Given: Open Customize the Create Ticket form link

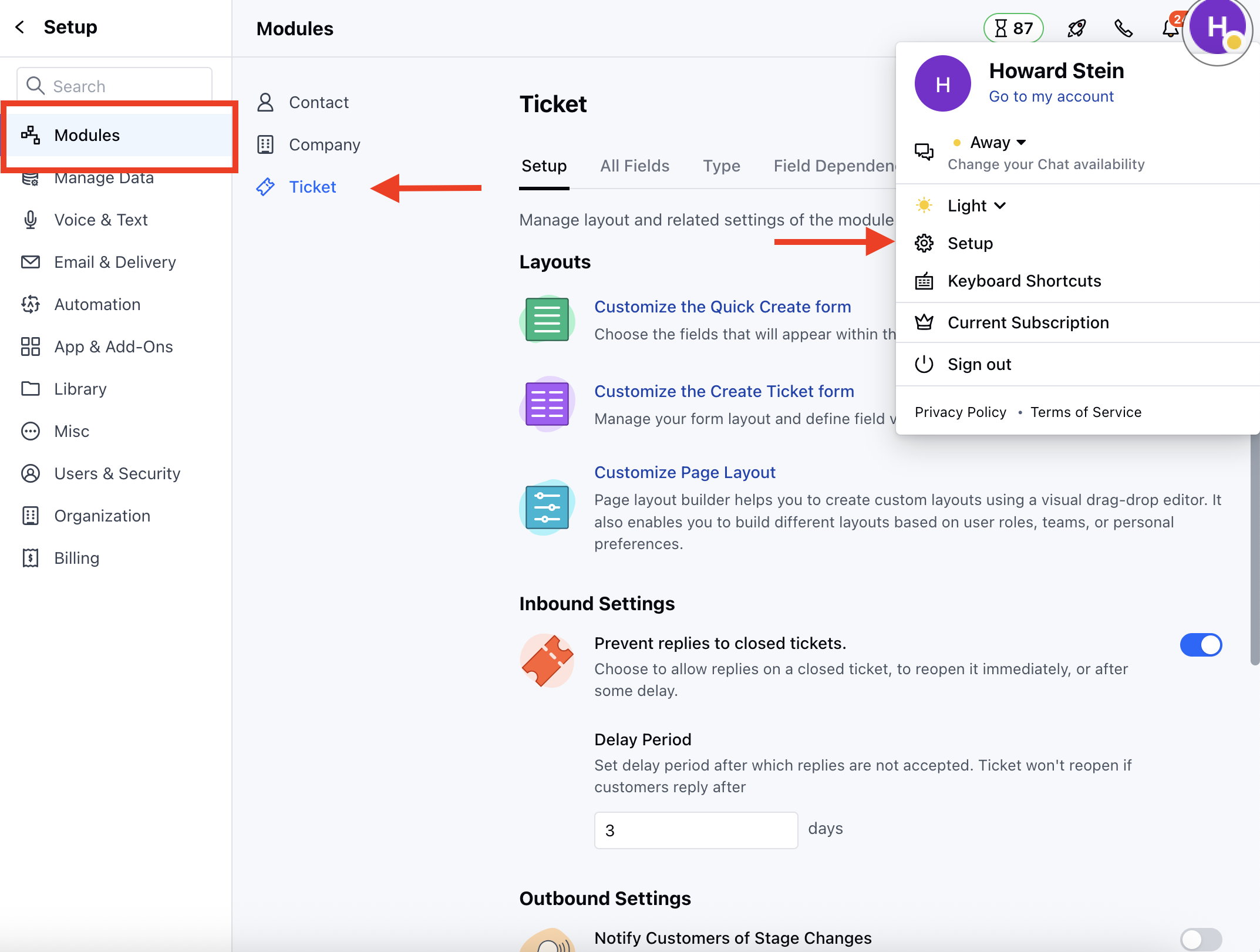Looking at the screenshot, I should (724, 391).
